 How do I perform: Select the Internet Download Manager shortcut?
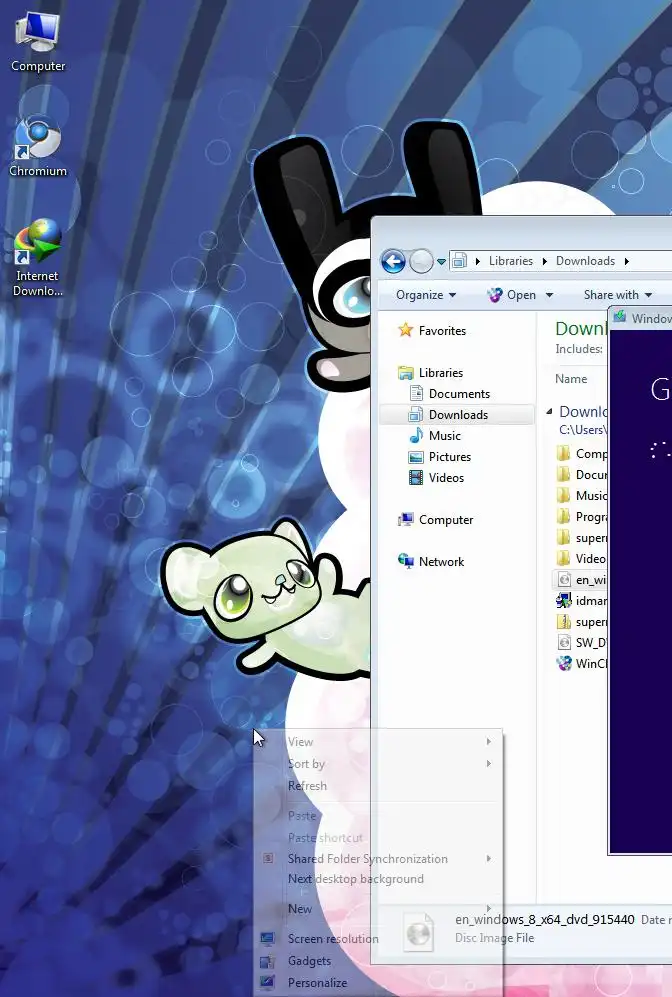(x=38, y=258)
